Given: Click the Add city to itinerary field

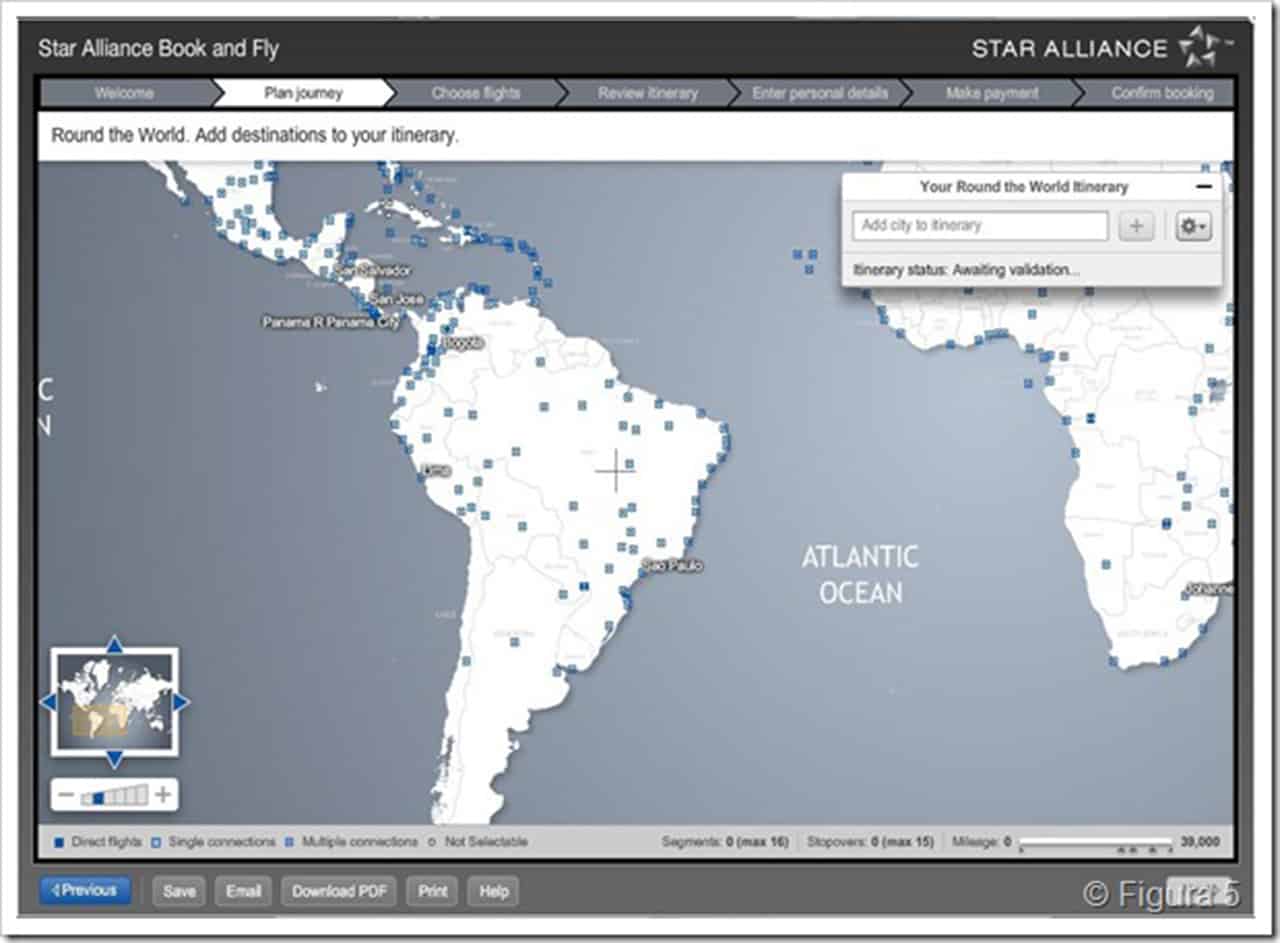Looking at the screenshot, I should point(980,226).
